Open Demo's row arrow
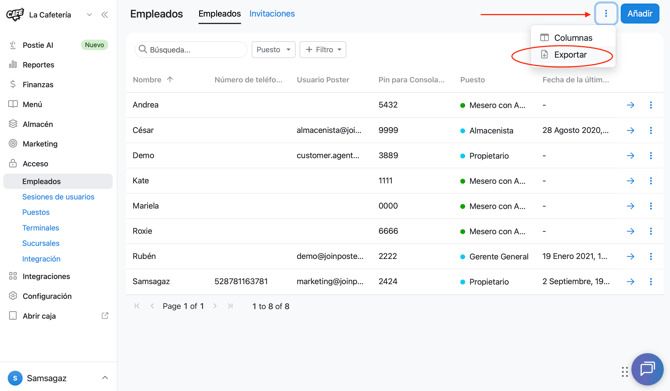The image size is (670, 391). tap(630, 156)
